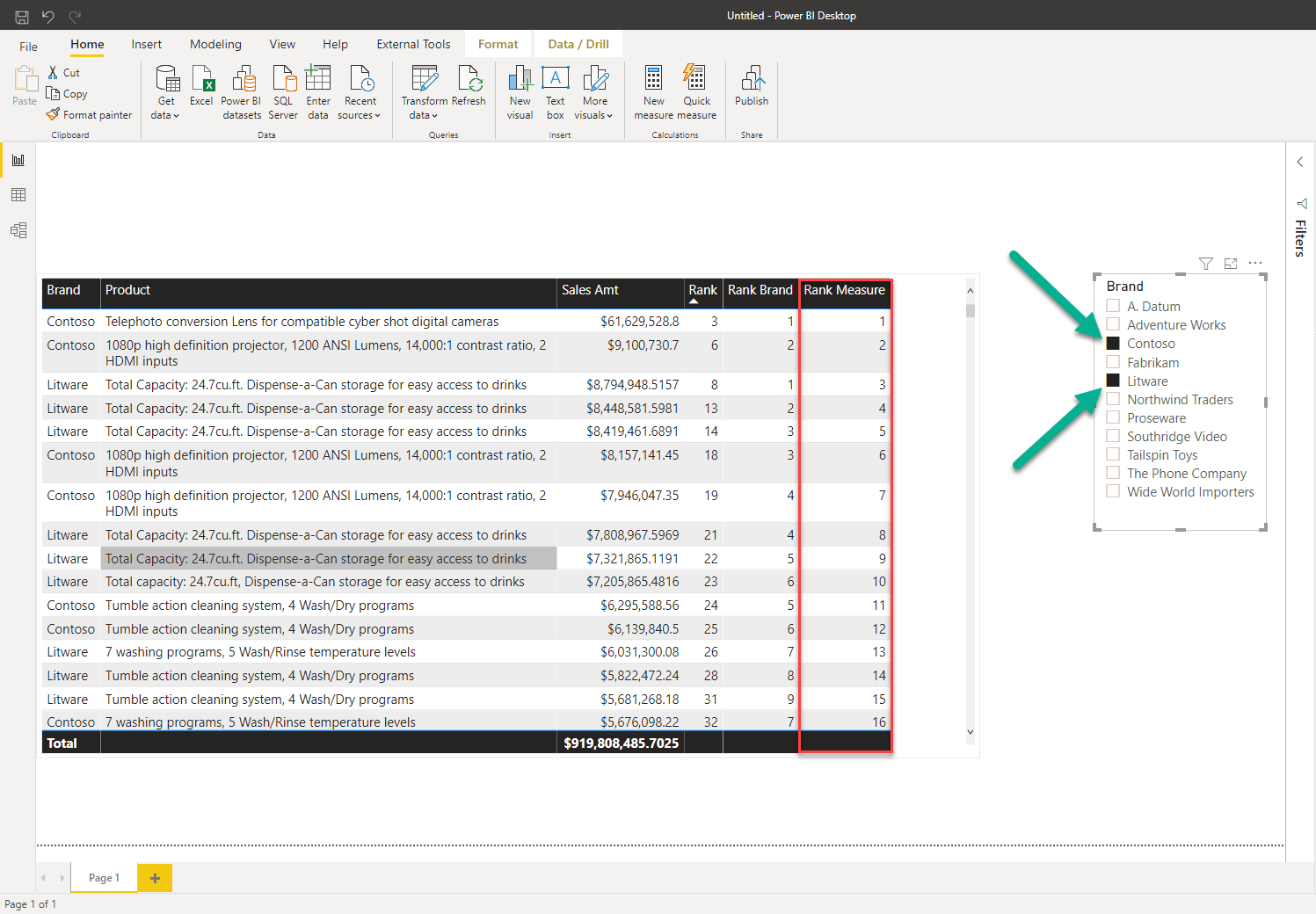Open the Data / Drill tab
Viewport: 1316px width, 914px height.
(x=578, y=44)
